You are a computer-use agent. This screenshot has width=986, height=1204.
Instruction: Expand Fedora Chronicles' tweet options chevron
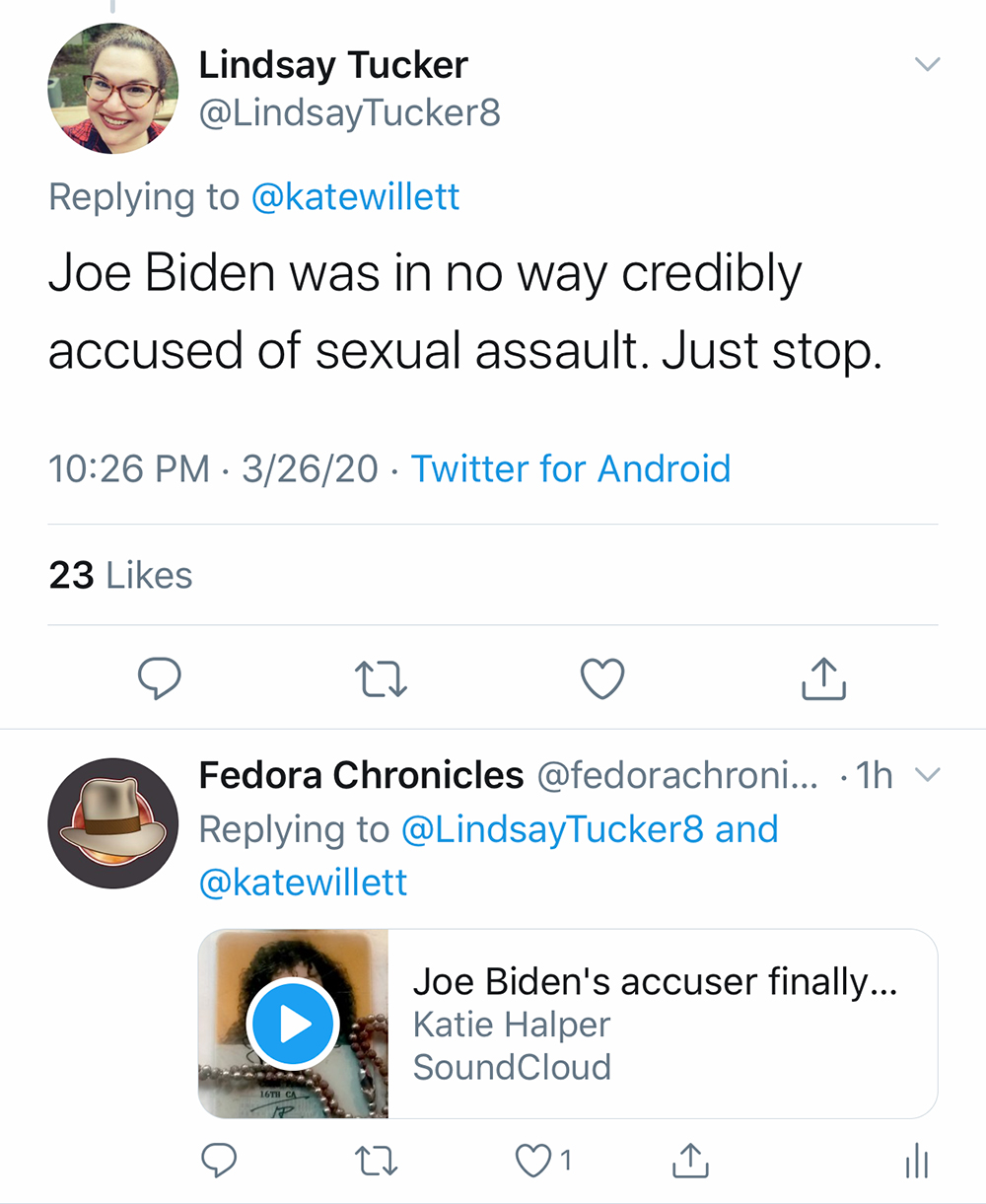927,775
